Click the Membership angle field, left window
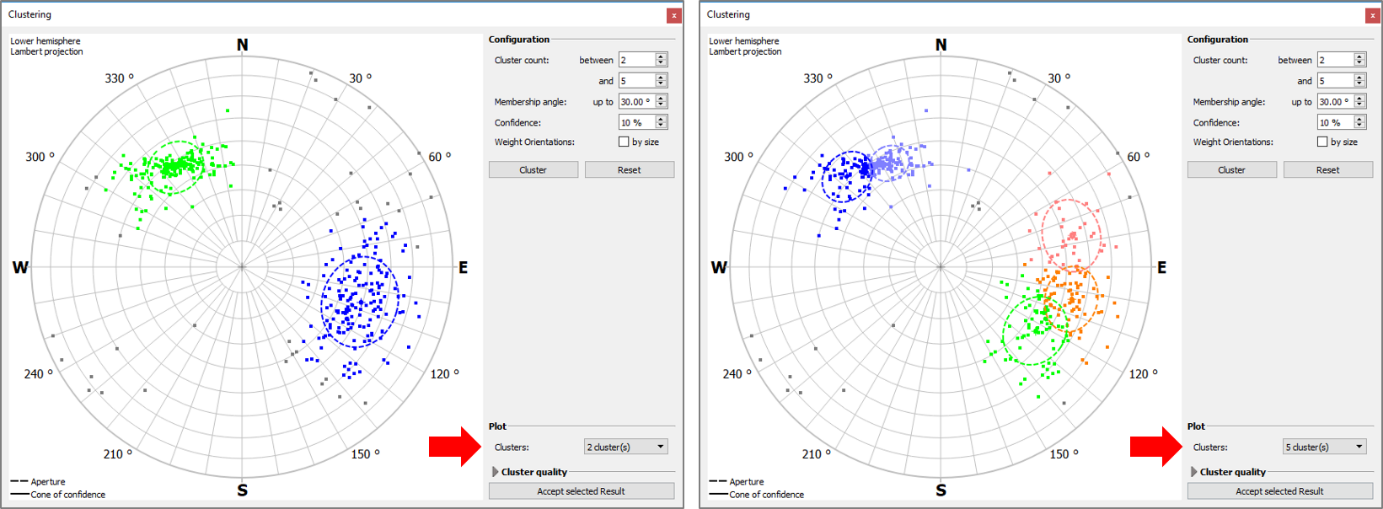Screen dimensions: 1383x509 (x=642, y=102)
